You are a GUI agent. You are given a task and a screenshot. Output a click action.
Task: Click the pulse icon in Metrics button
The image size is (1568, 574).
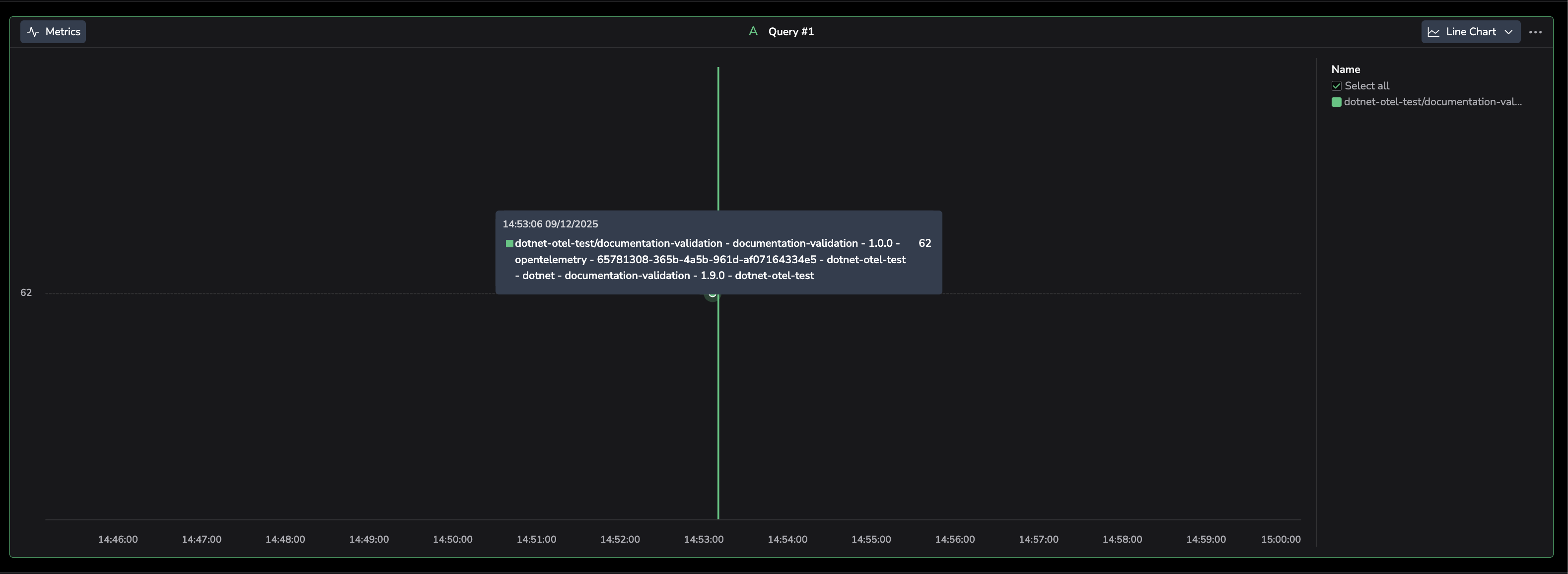point(33,32)
